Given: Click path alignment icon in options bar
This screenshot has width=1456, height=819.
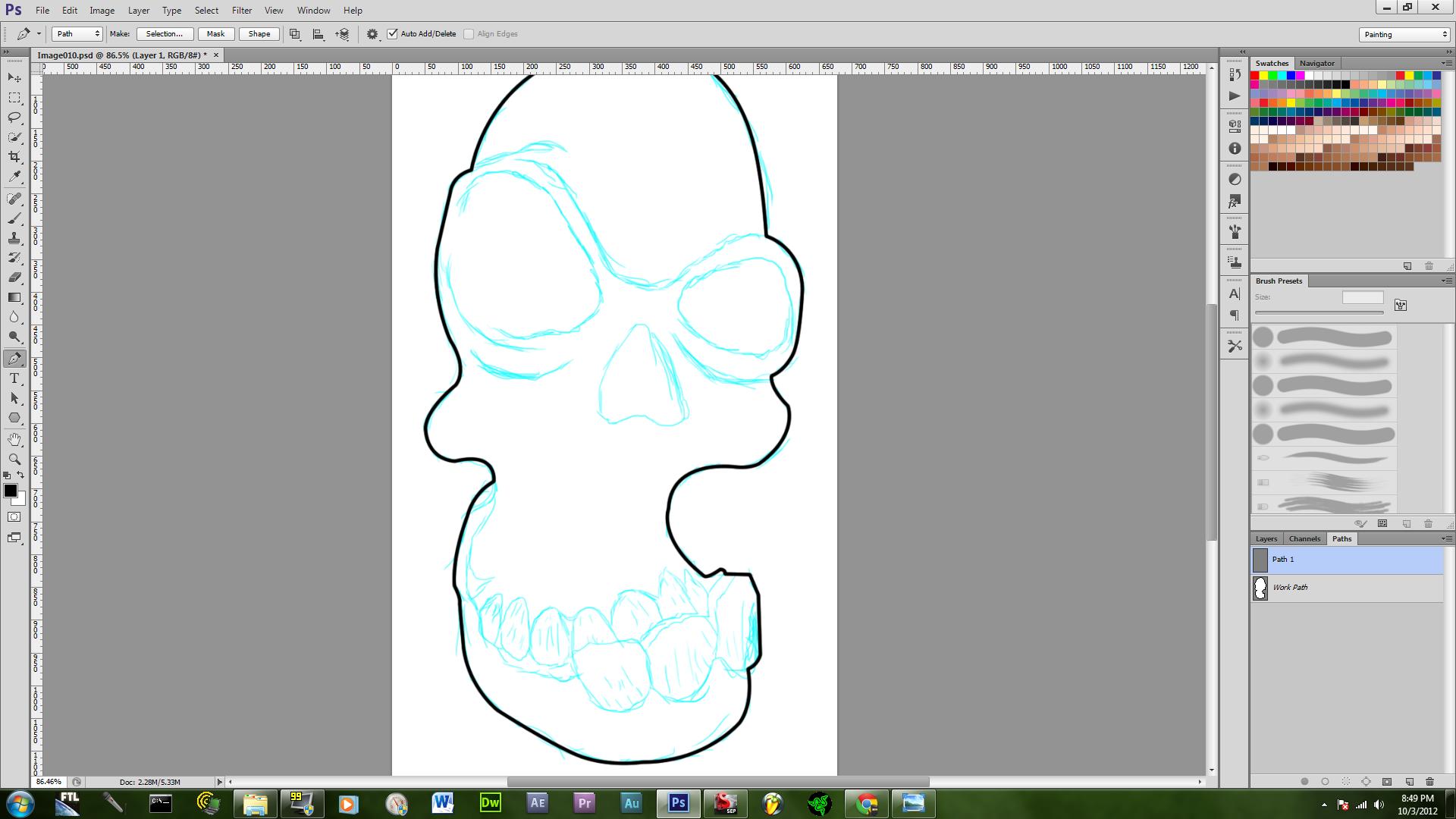Looking at the screenshot, I should [x=318, y=34].
